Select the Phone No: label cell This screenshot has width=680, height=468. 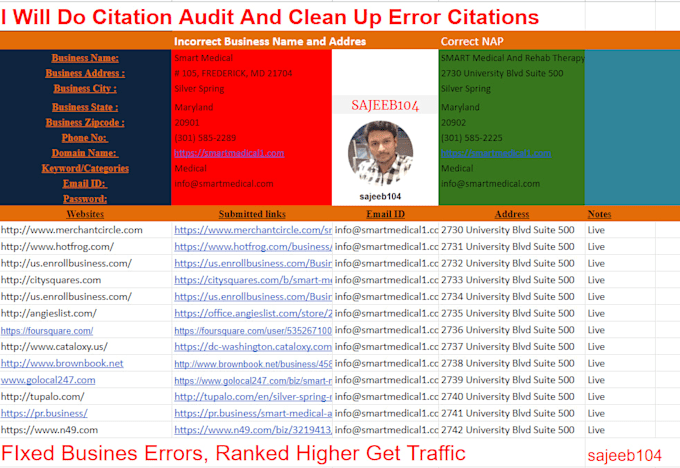(85, 137)
